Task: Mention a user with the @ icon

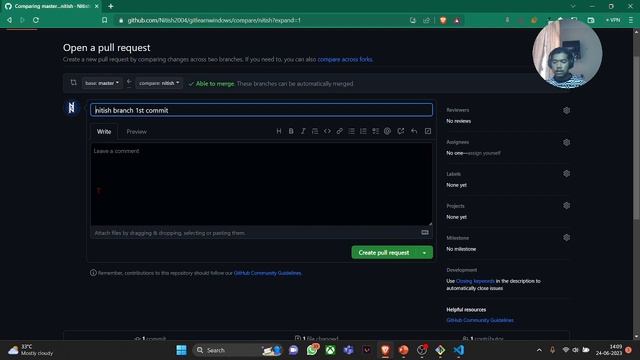Action: click(387, 131)
